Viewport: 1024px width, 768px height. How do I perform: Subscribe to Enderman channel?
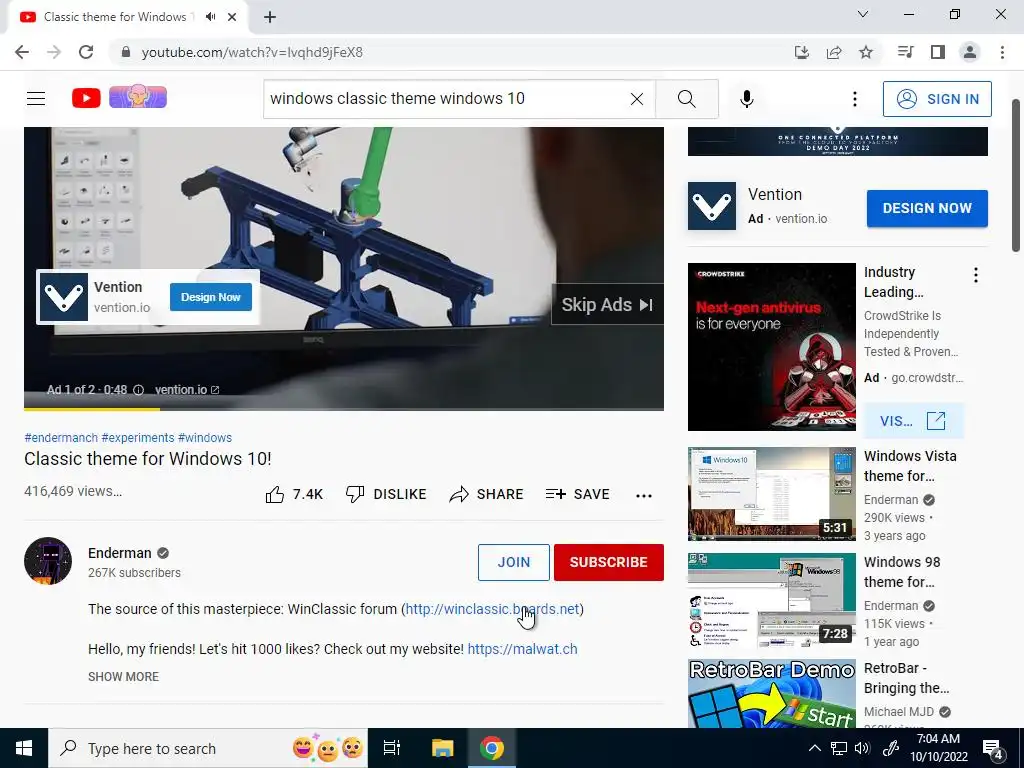click(x=609, y=562)
